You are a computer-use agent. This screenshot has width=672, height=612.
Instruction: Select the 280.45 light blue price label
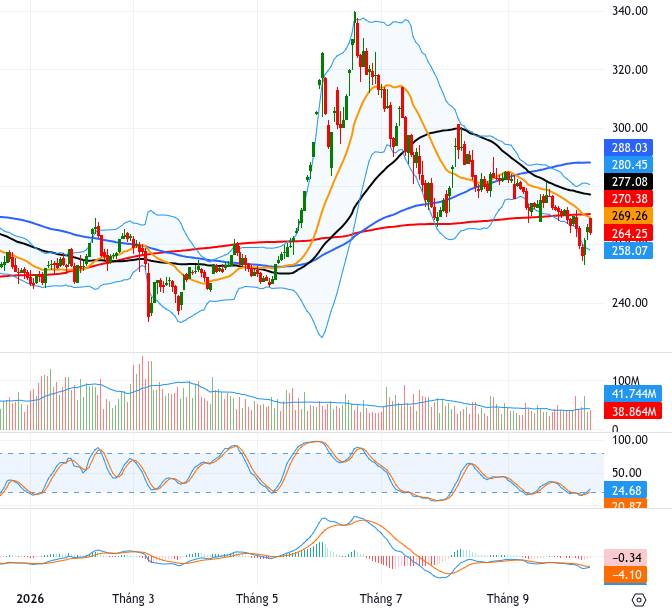[x=628, y=165]
